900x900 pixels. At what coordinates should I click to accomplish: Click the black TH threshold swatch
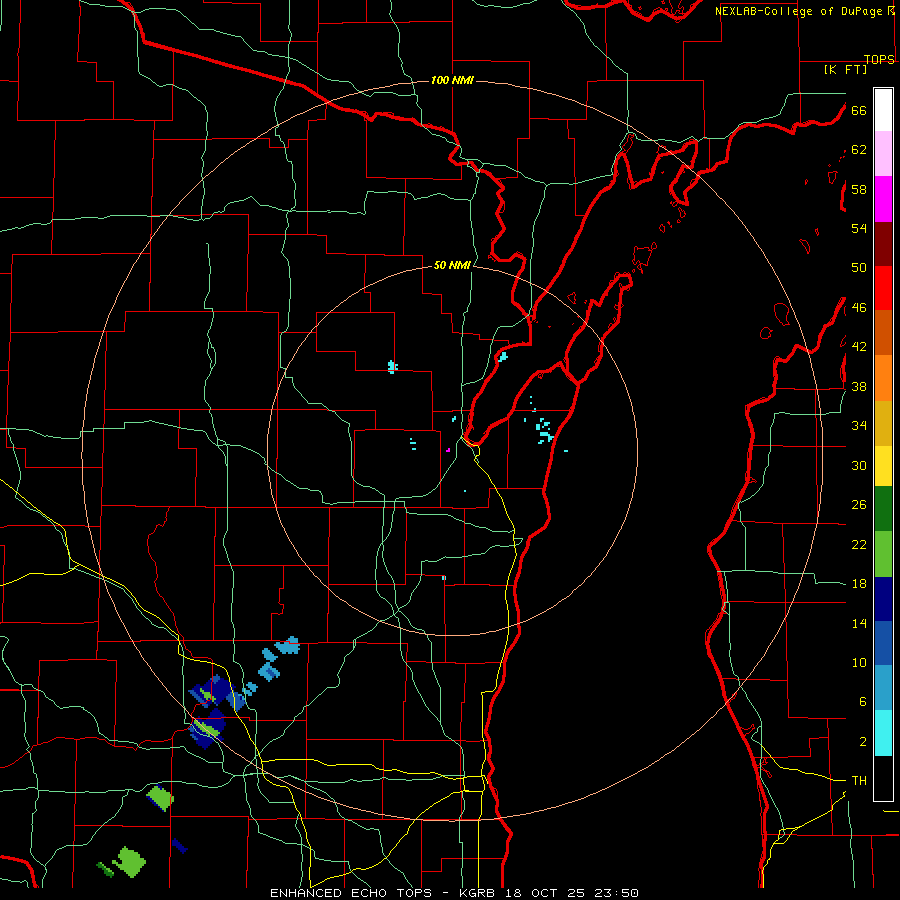coord(883,778)
